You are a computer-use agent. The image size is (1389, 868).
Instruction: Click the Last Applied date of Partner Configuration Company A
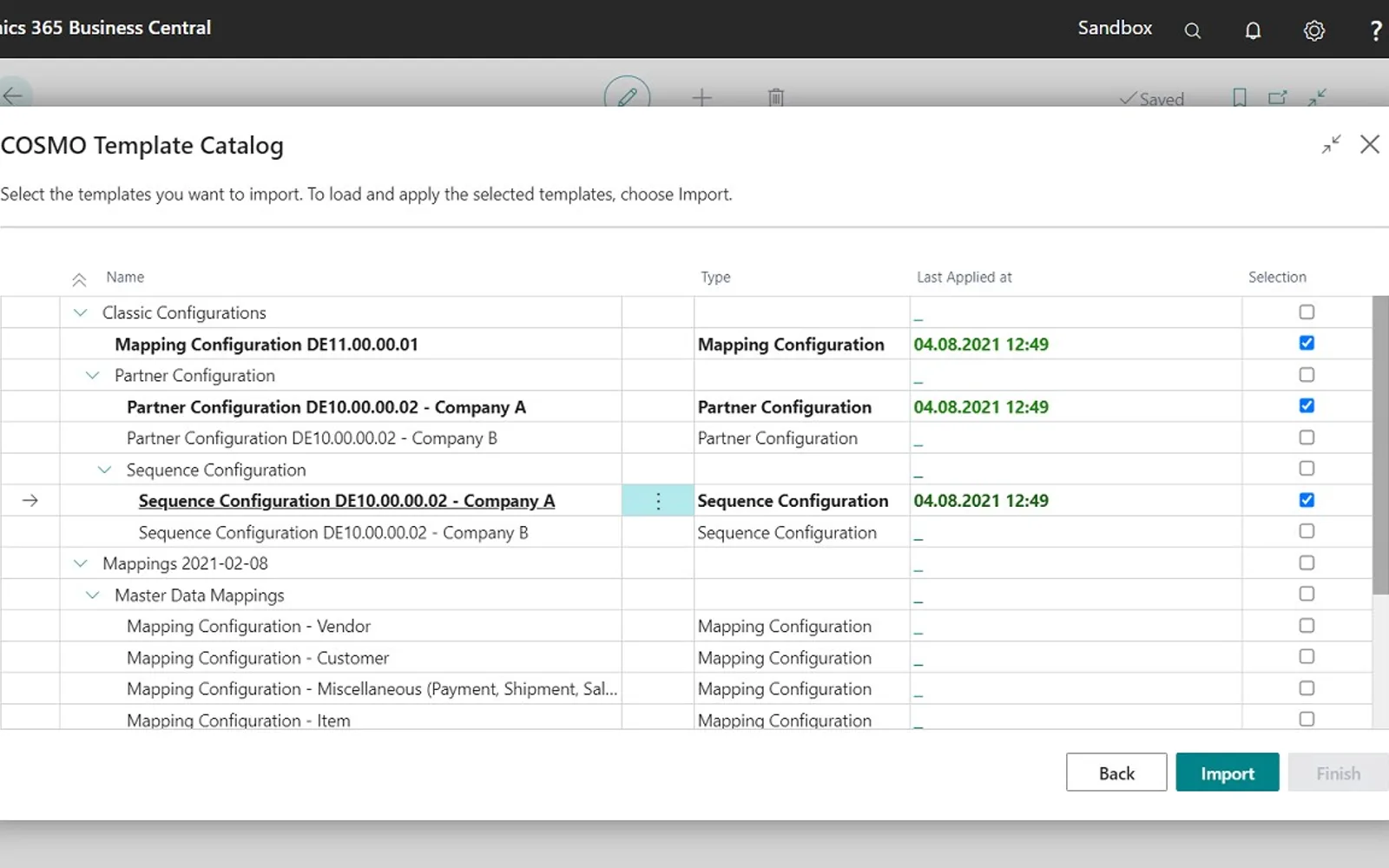(x=981, y=407)
